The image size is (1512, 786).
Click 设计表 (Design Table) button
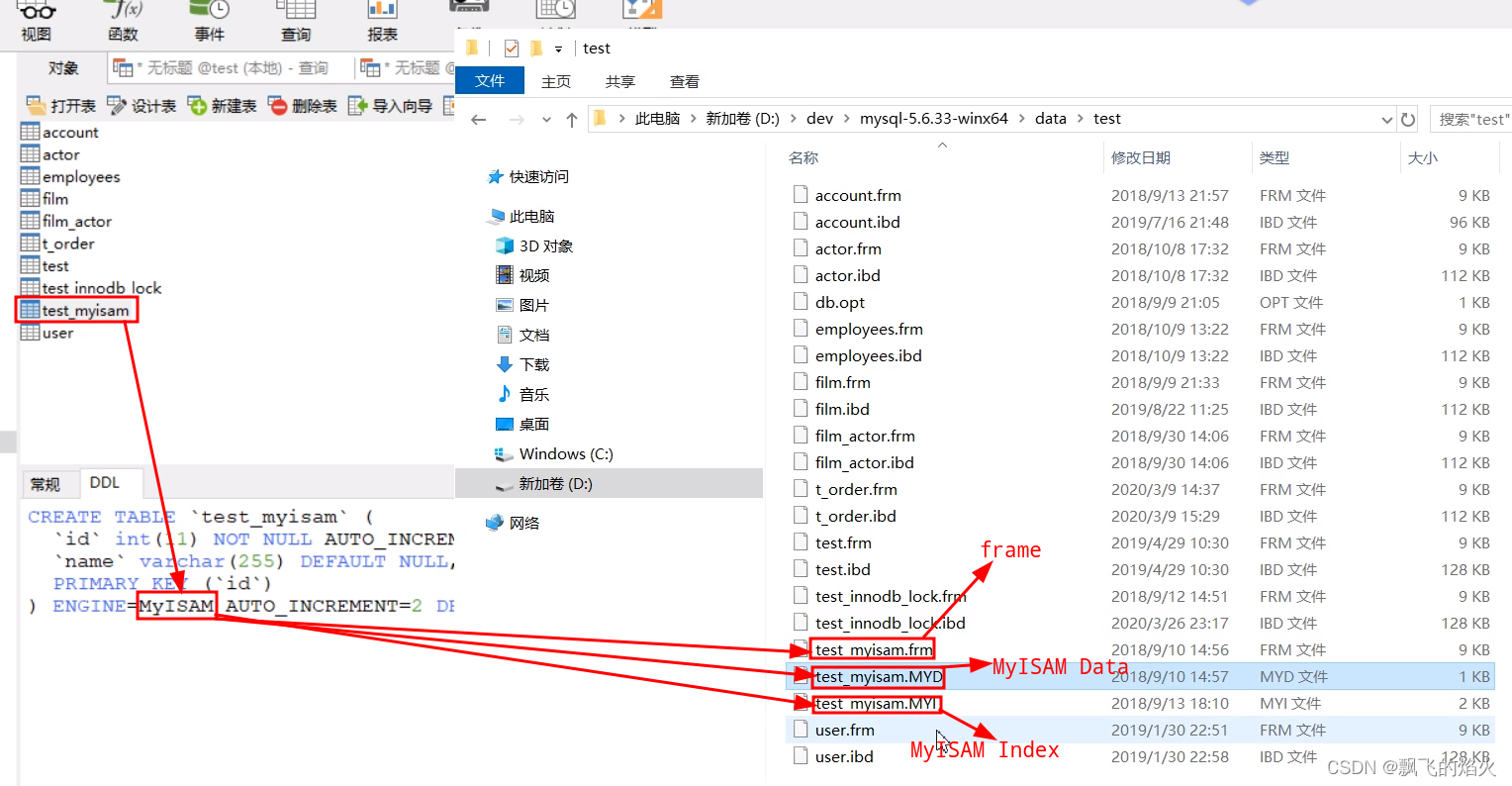tap(142, 106)
